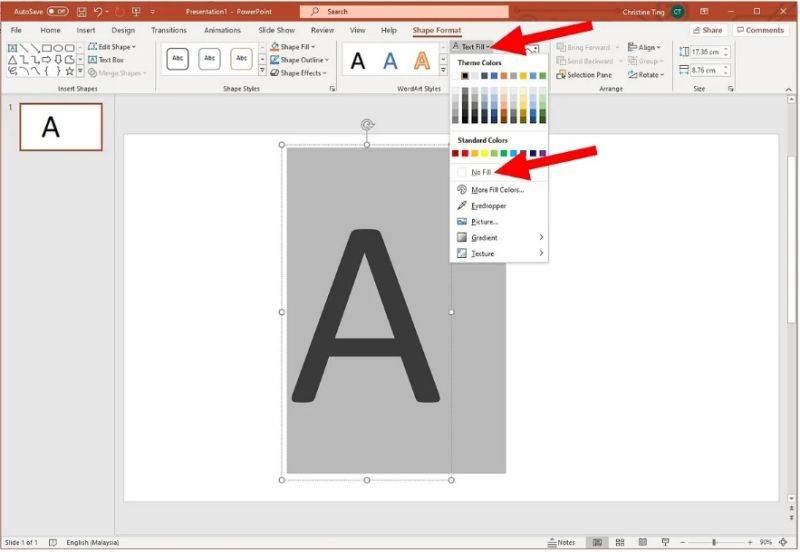800x552 pixels.
Task: Pick the star shape in Insert Shapes gallery
Action: tap(69, 71)
